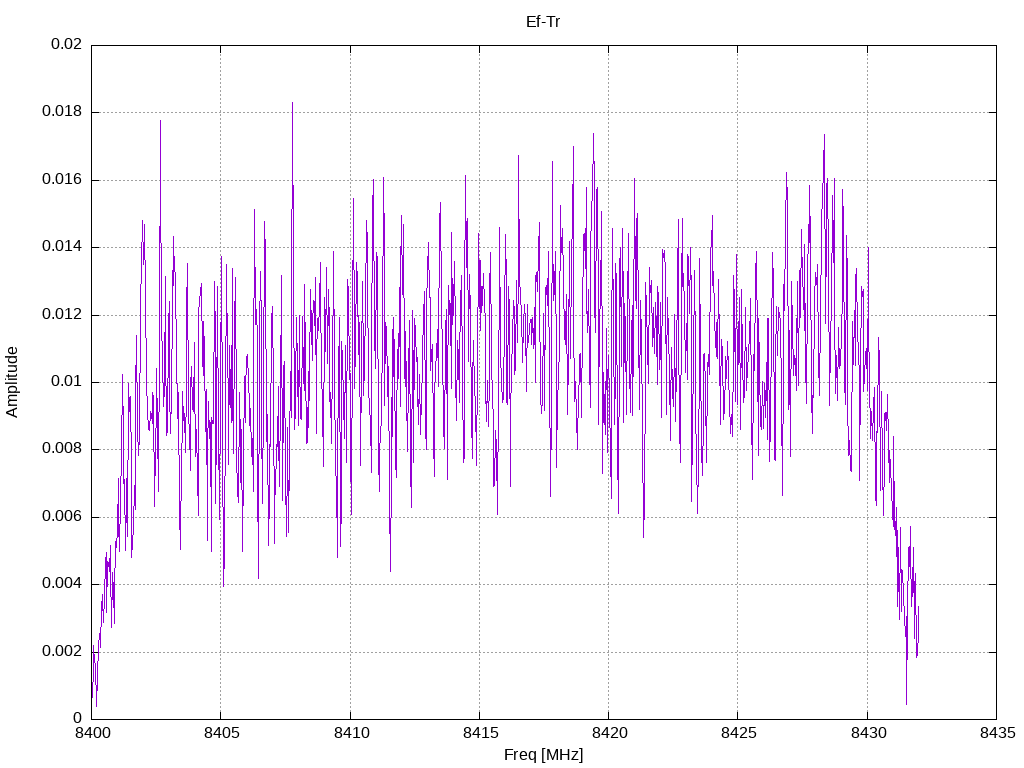The width and height of the screenshot is (1024, 768).
Task: Click the 0.01 y-axis tick label
Action: tap(67, 381)
